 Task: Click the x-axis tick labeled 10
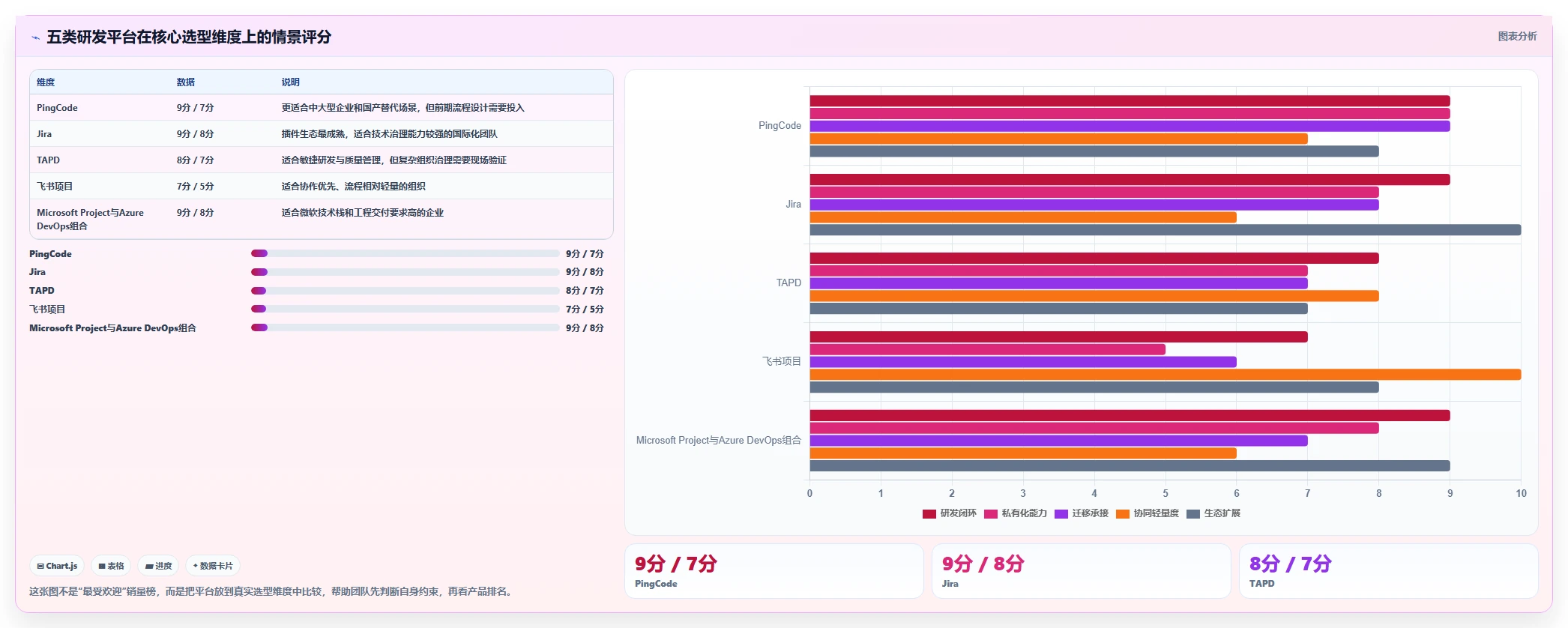pos(1521,493)
